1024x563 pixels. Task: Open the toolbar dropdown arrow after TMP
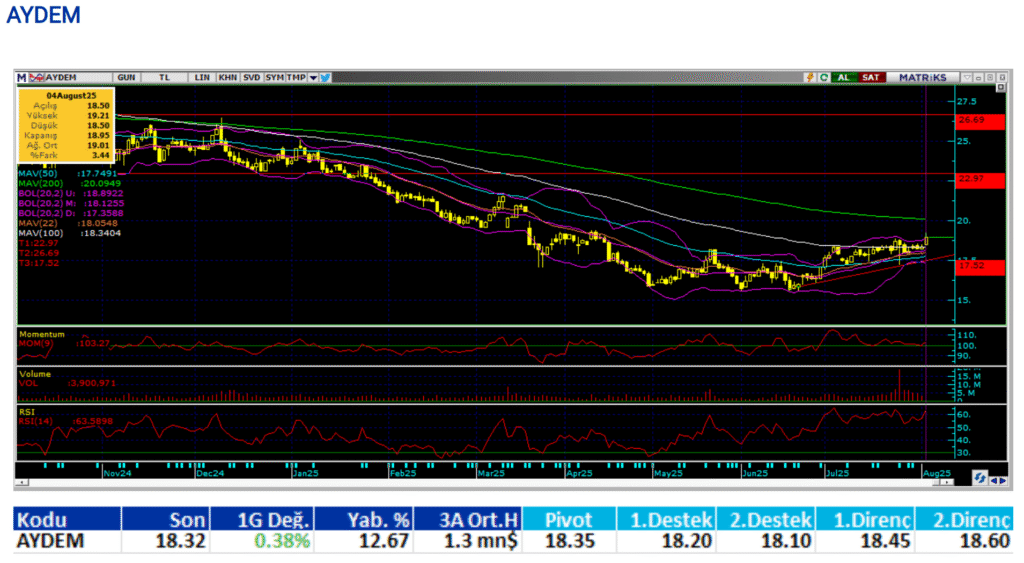pos(313,78)
